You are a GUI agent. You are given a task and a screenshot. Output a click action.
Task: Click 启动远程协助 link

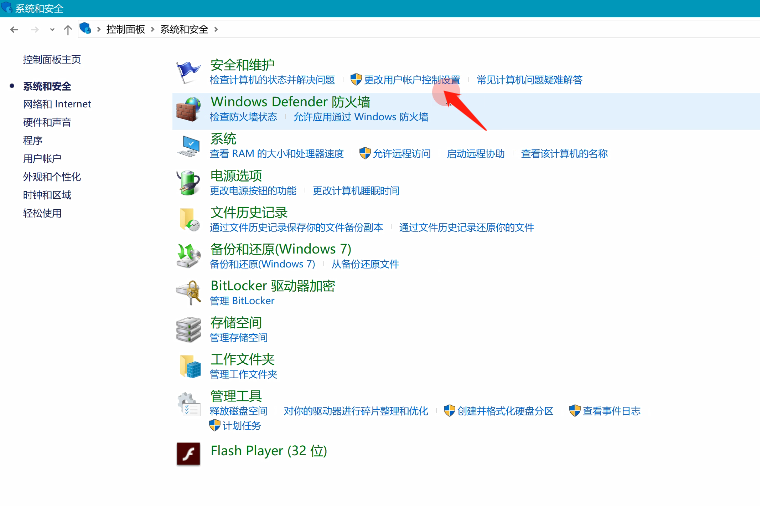475,154
